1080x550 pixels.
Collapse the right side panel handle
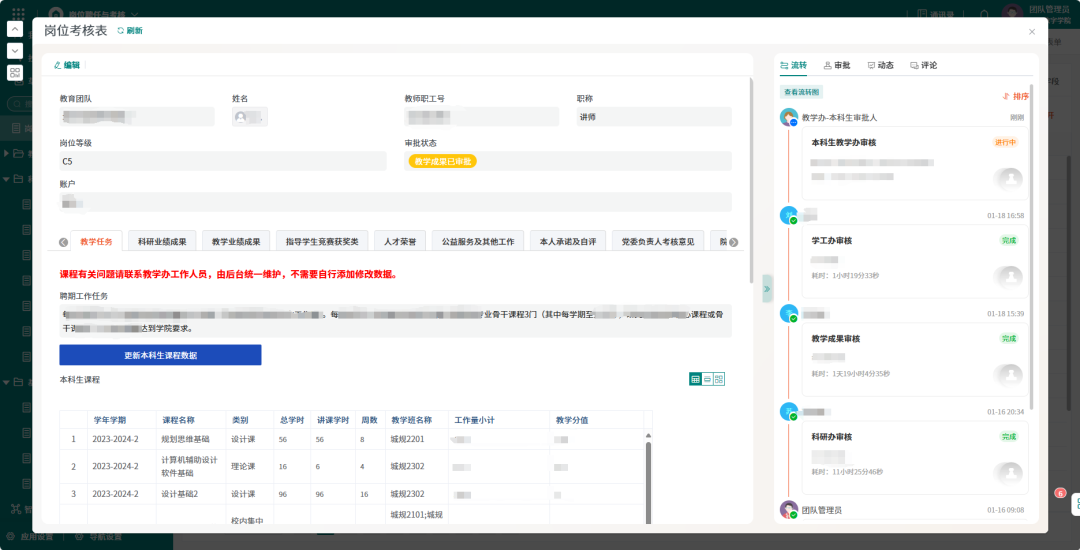coord(767,288)
